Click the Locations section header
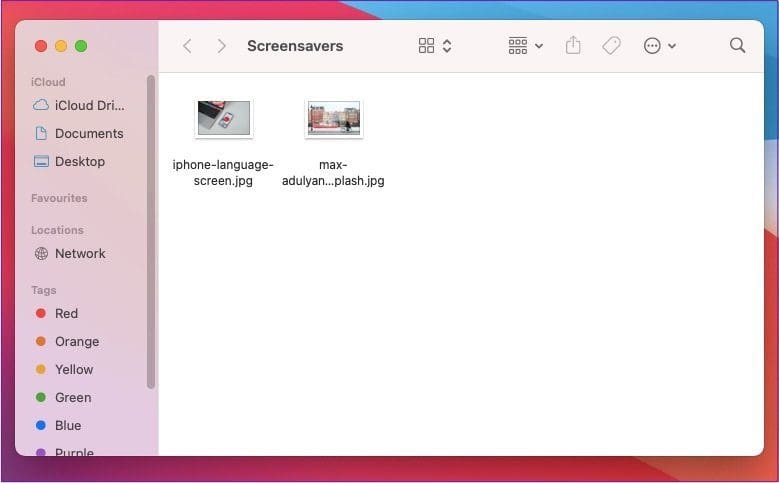The width and height of the screenshot is (779, 483). [x=57, y=230]
